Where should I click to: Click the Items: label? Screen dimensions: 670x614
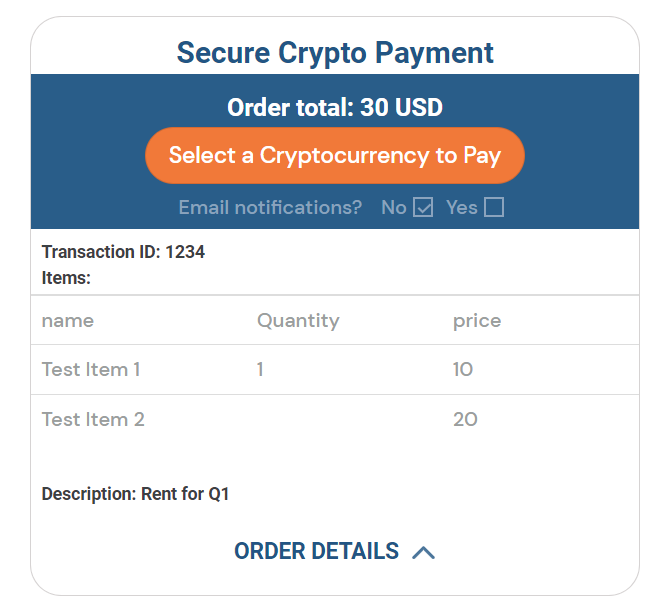coord(66,278)
